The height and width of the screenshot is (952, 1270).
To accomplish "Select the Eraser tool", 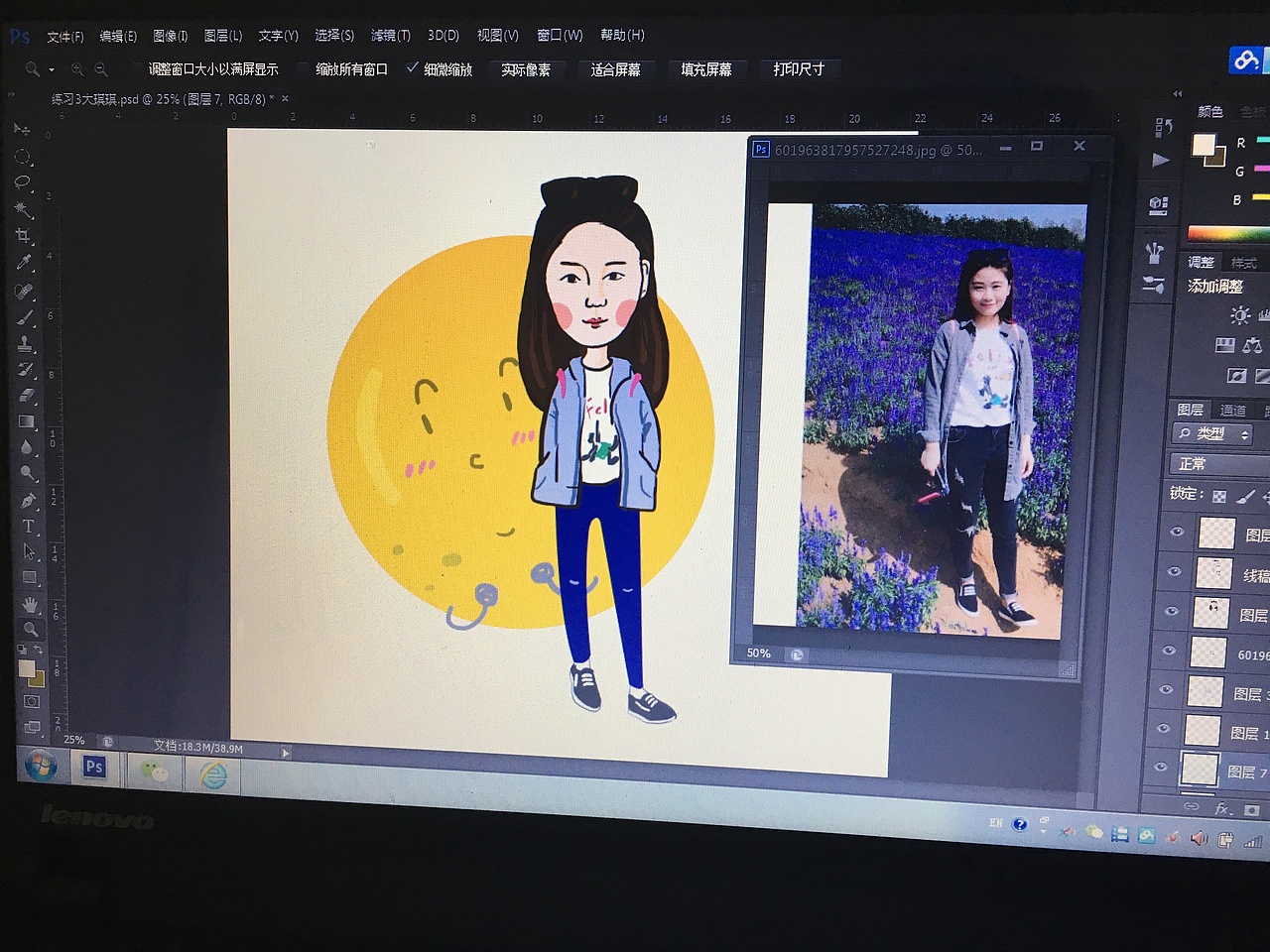I will coord(26,395).
